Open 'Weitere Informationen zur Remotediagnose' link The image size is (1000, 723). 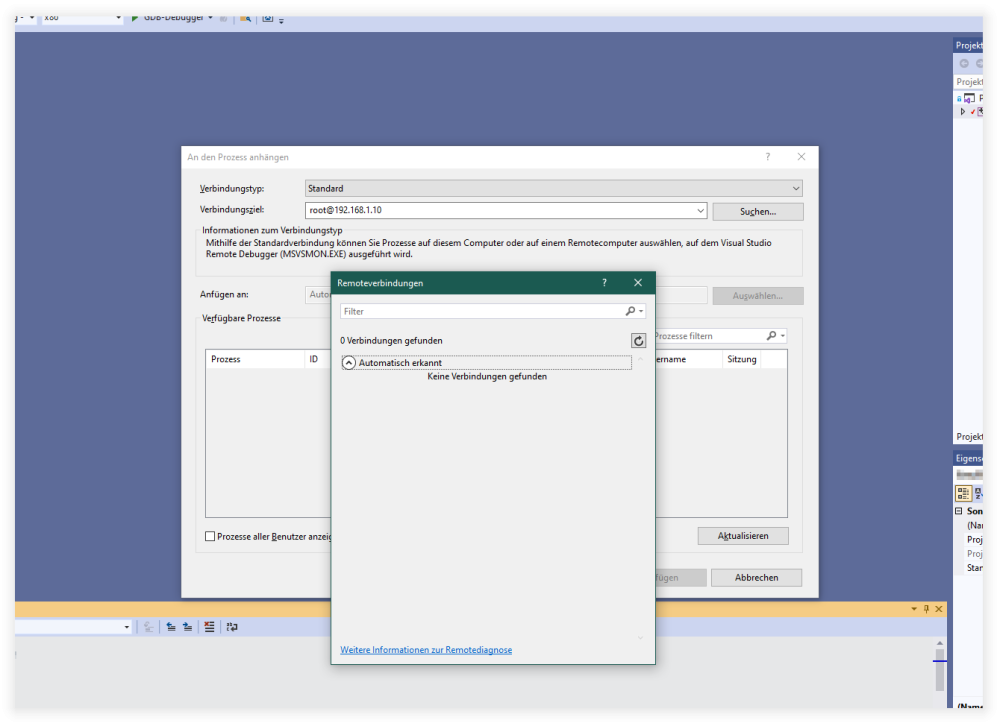point(426,650)
